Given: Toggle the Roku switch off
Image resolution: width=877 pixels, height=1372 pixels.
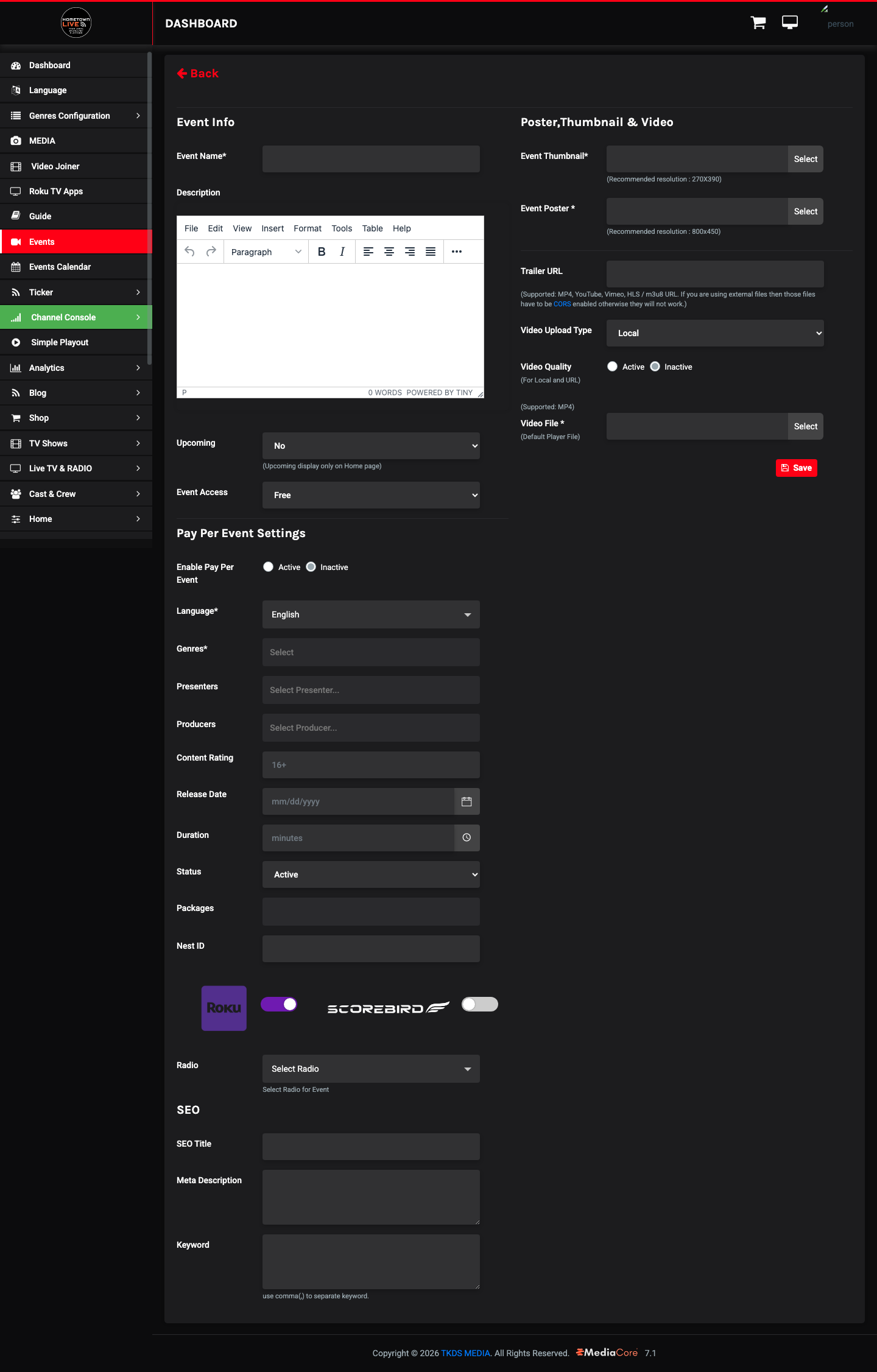Looking at the screenshot, I should pyautogui.click(x=279, y=1004).
